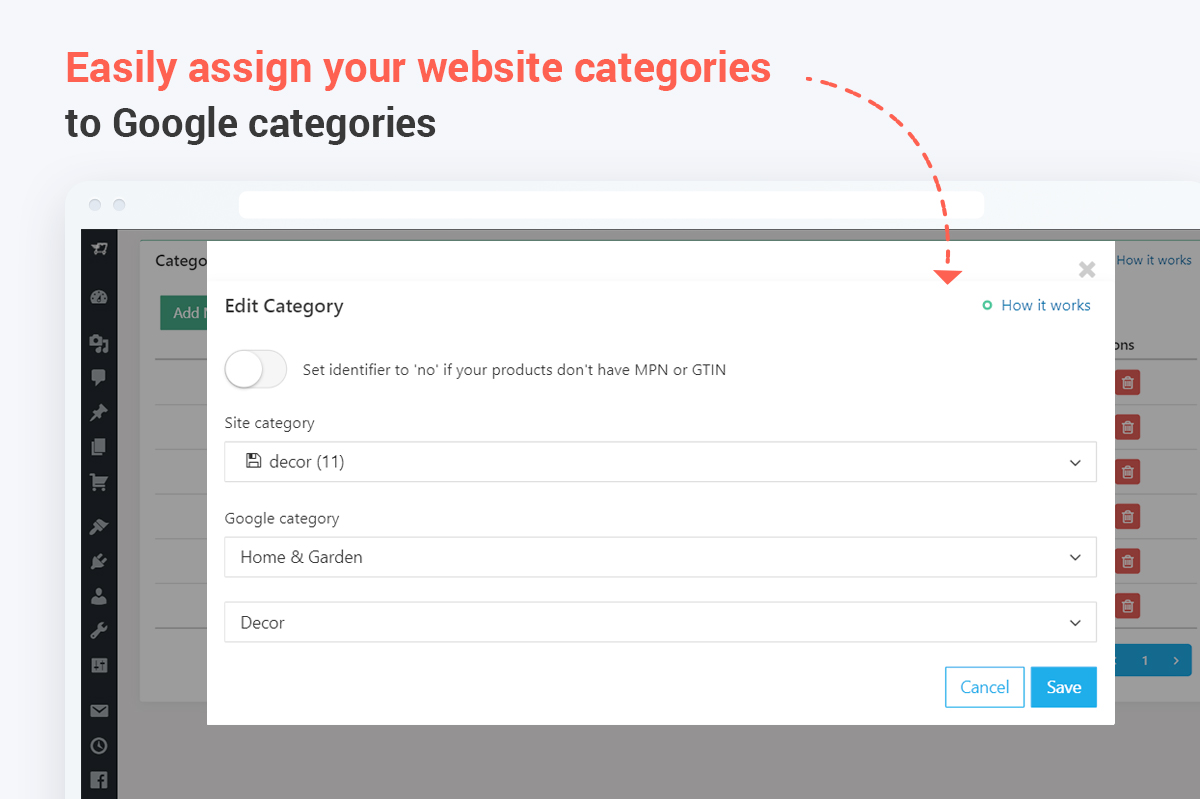Open the Decor subcategory dropdown
The width and height of the screenshot is (1200, 799).
click(x=660, y=622)
